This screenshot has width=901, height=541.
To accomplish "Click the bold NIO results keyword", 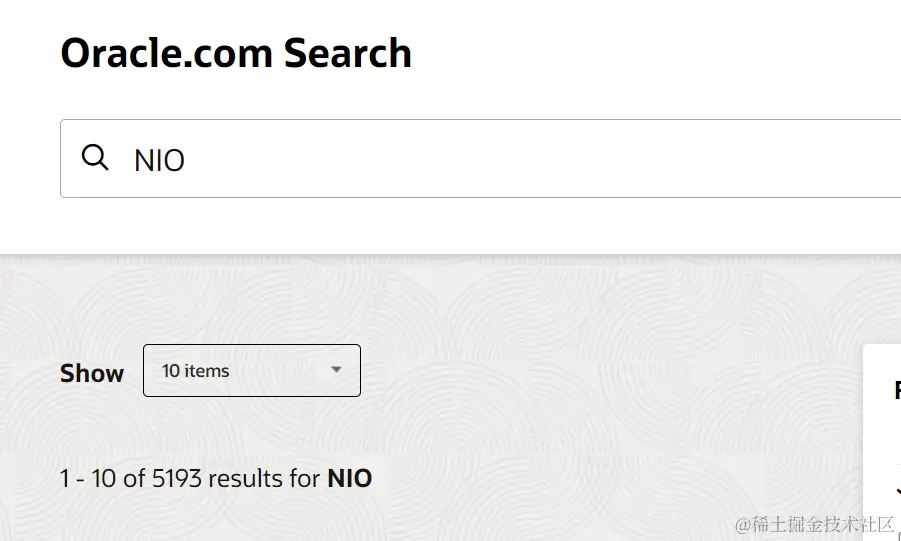I will click(349, 478).
